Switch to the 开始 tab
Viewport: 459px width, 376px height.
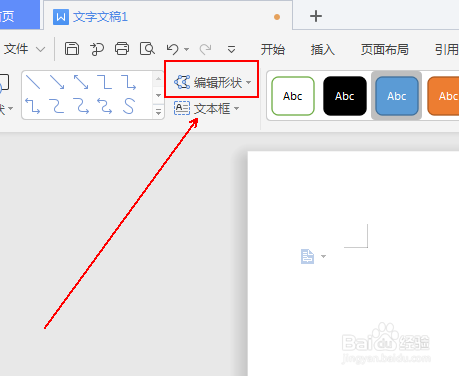[273, 50]
